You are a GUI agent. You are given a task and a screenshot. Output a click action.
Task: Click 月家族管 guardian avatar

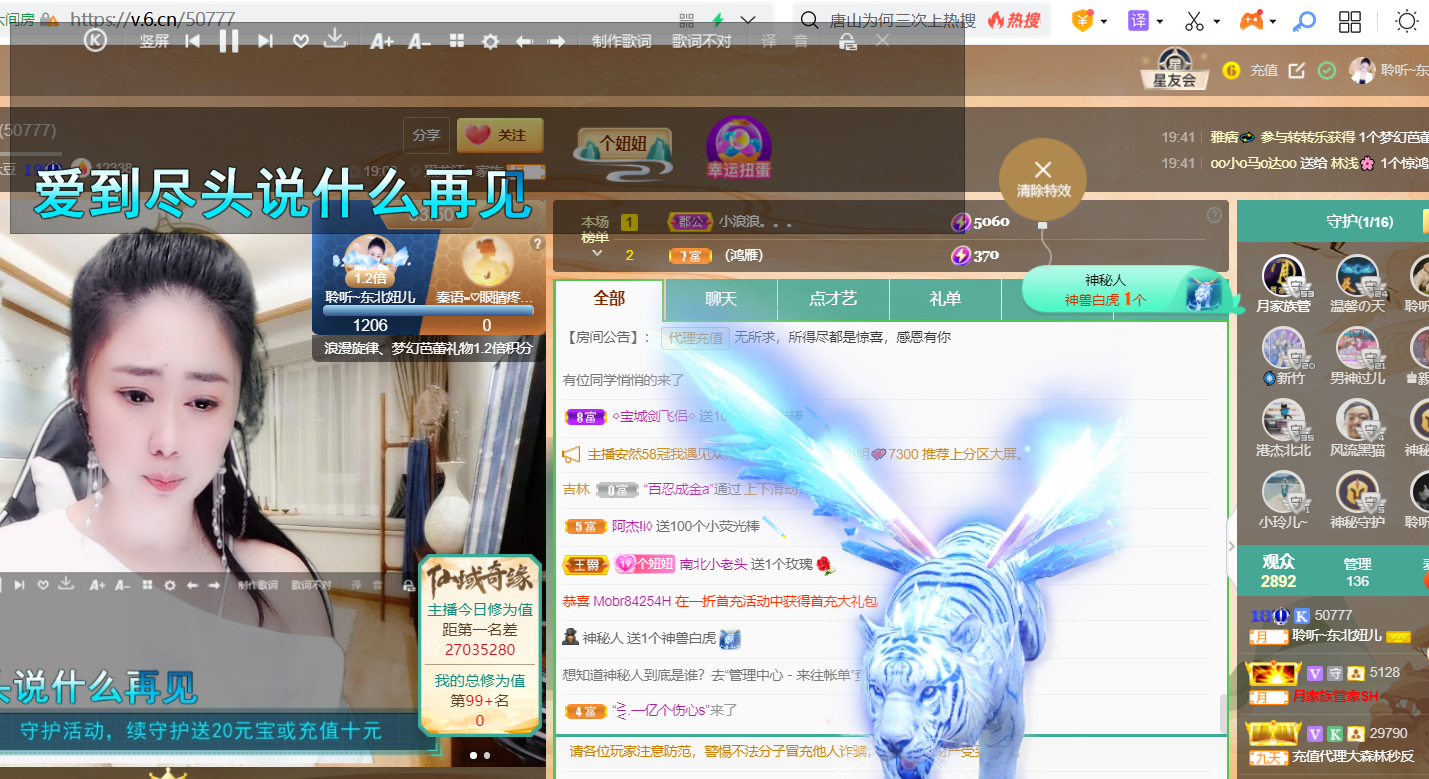pos(1283,277)
